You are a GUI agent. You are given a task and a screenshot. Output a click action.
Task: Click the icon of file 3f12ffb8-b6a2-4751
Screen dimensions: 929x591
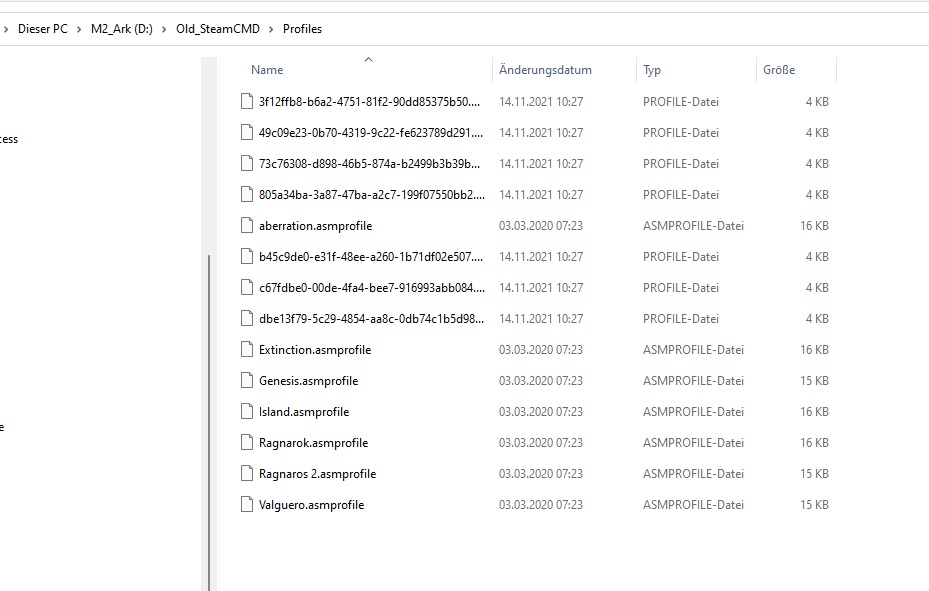[x=247, y=102]
